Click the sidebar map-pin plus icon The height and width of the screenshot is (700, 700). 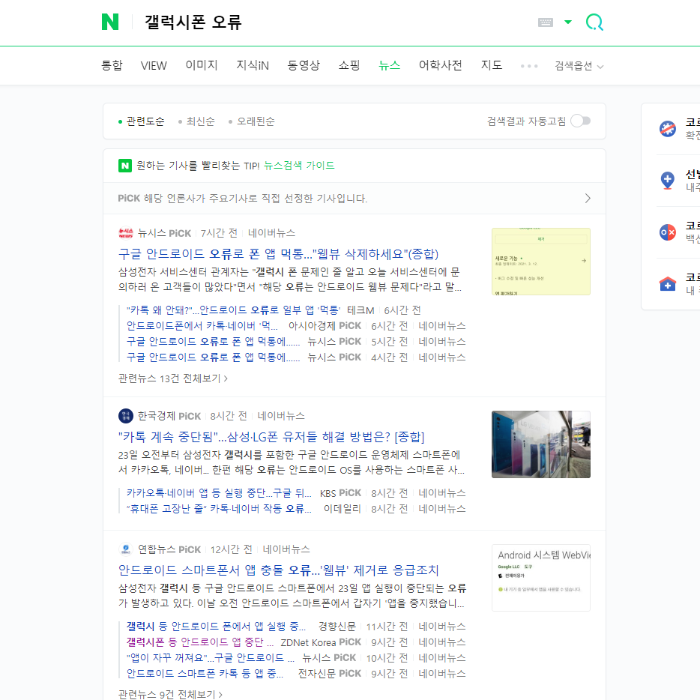coord(667,180)
